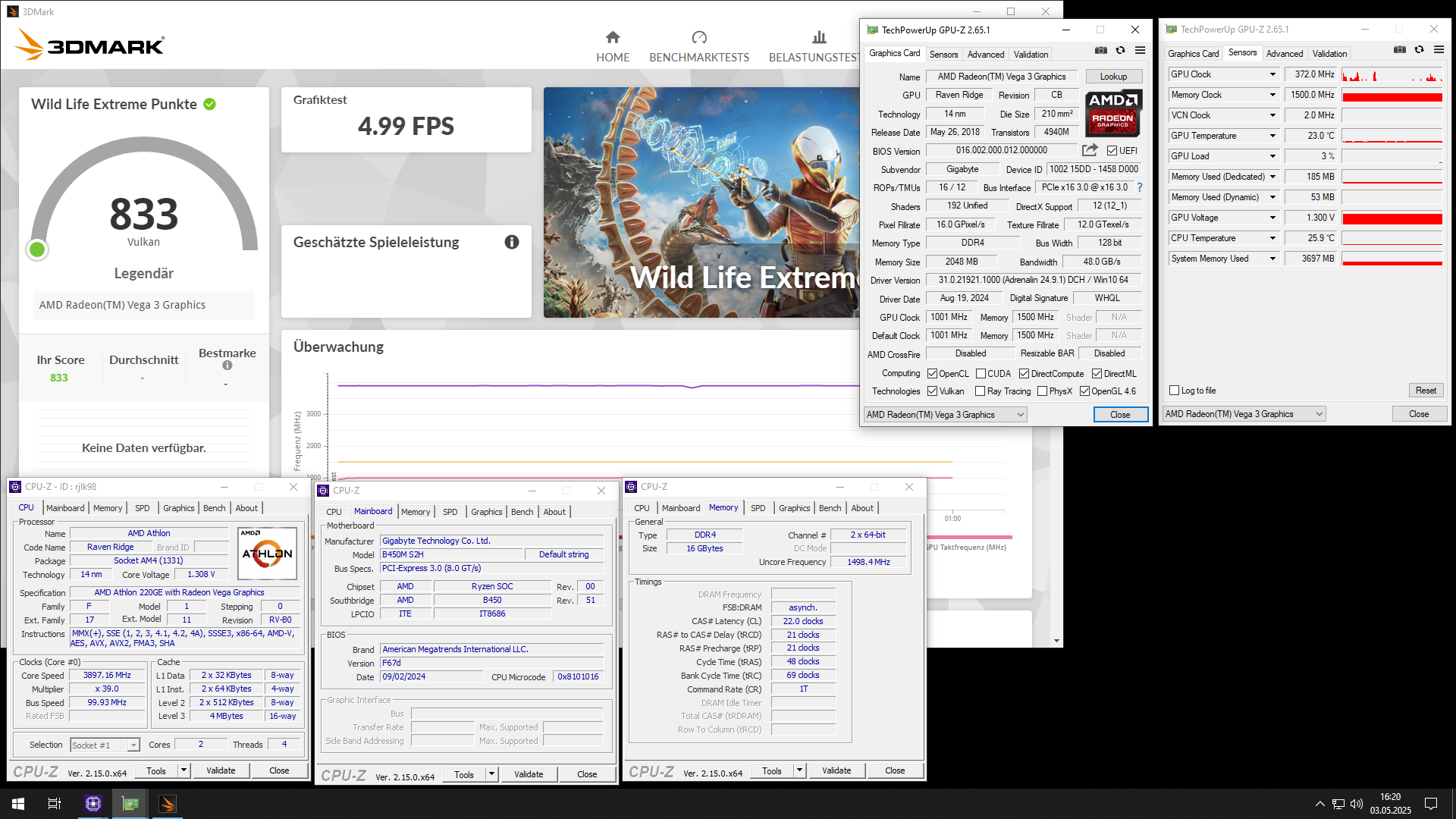Click the GPU Voltage red sensor graph
Image resolution: width=1456 pixels, height=819 pixels.
pos(1392,218)
